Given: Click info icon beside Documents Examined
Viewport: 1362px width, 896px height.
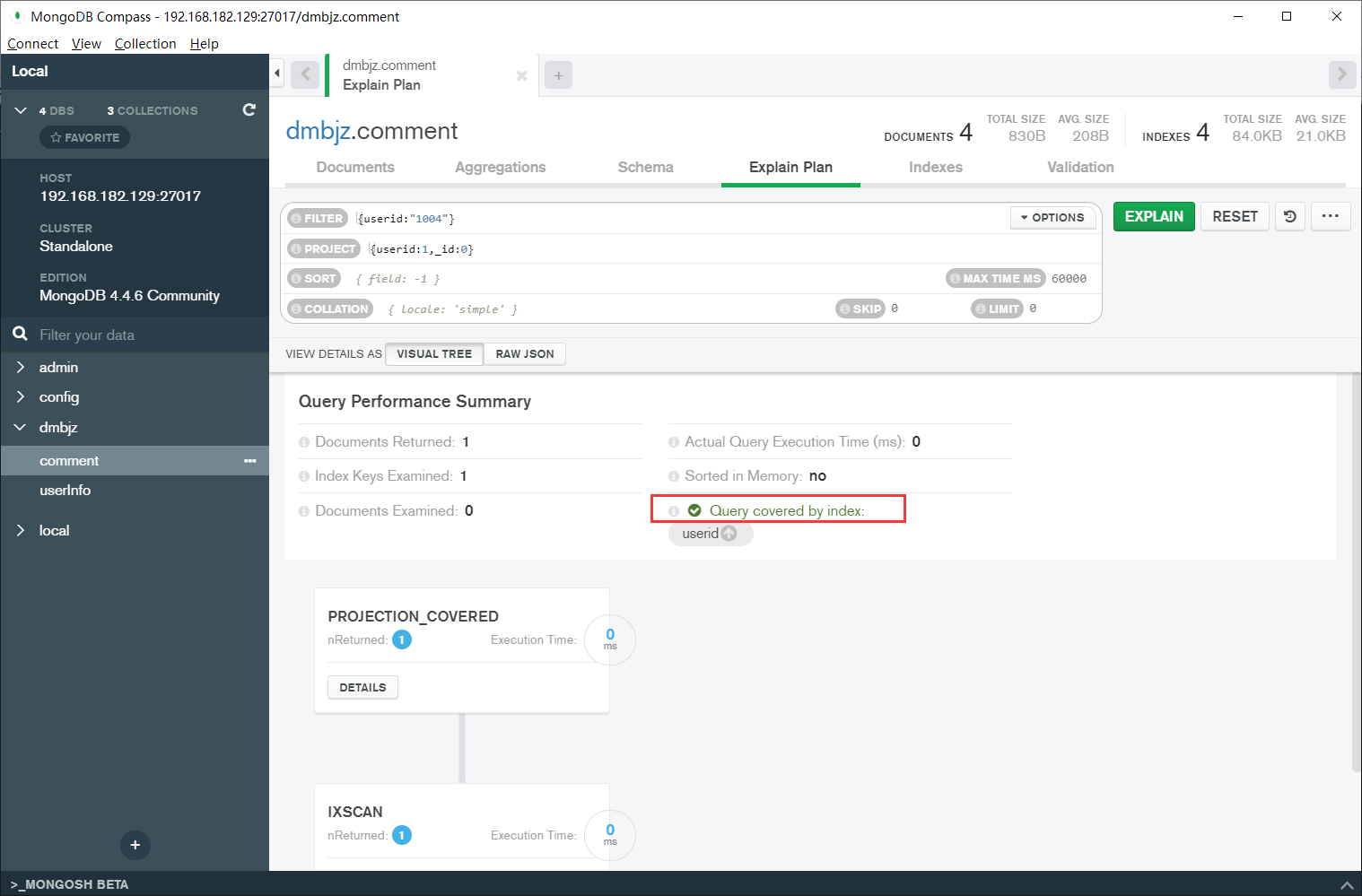Looking at the screenshot, I should [x=304, y=511].
